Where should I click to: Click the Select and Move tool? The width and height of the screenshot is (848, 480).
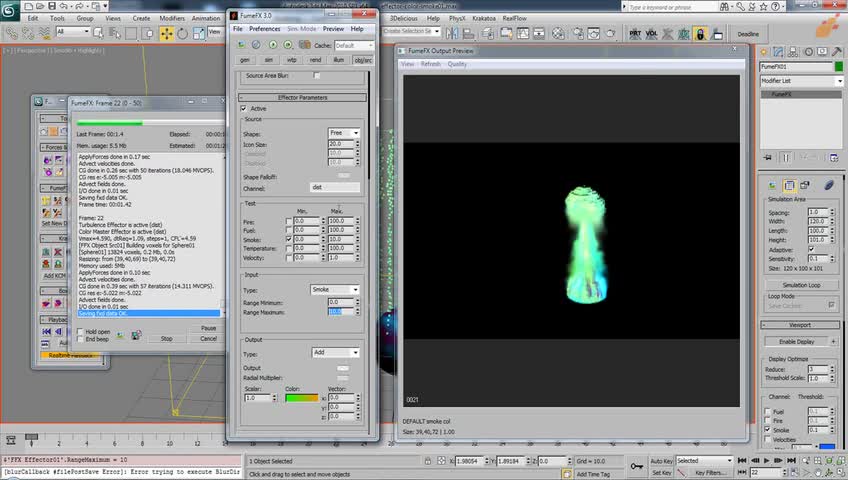167,34
